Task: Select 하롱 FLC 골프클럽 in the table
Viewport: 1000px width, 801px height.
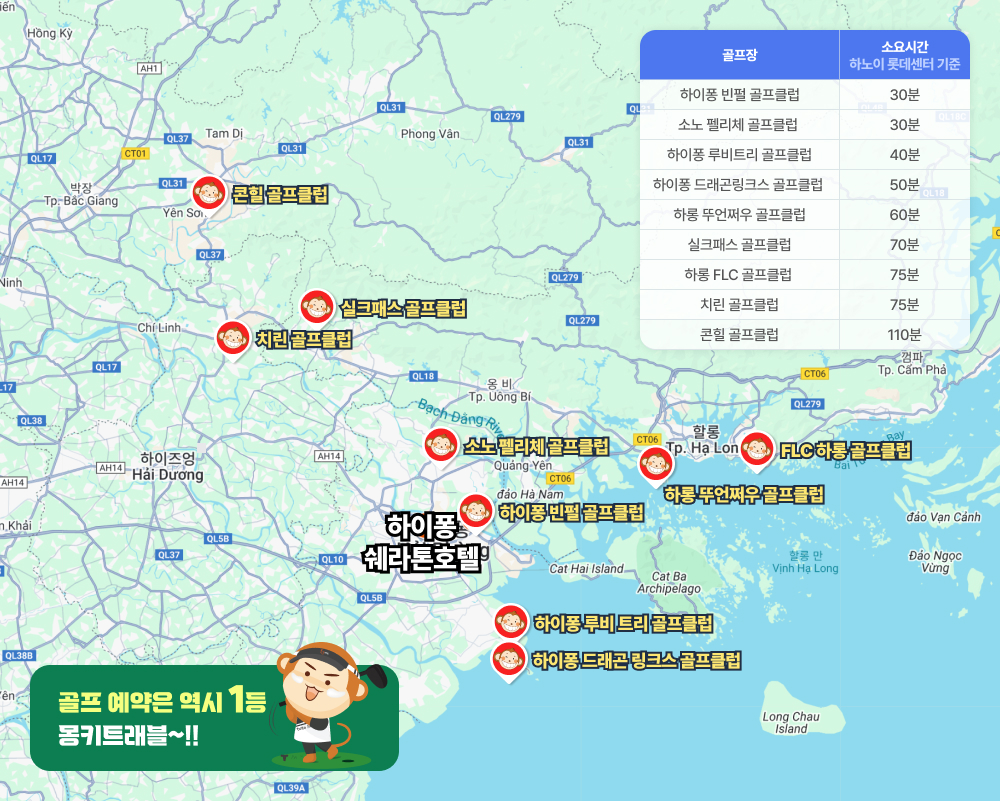Action: pos(738,274)
